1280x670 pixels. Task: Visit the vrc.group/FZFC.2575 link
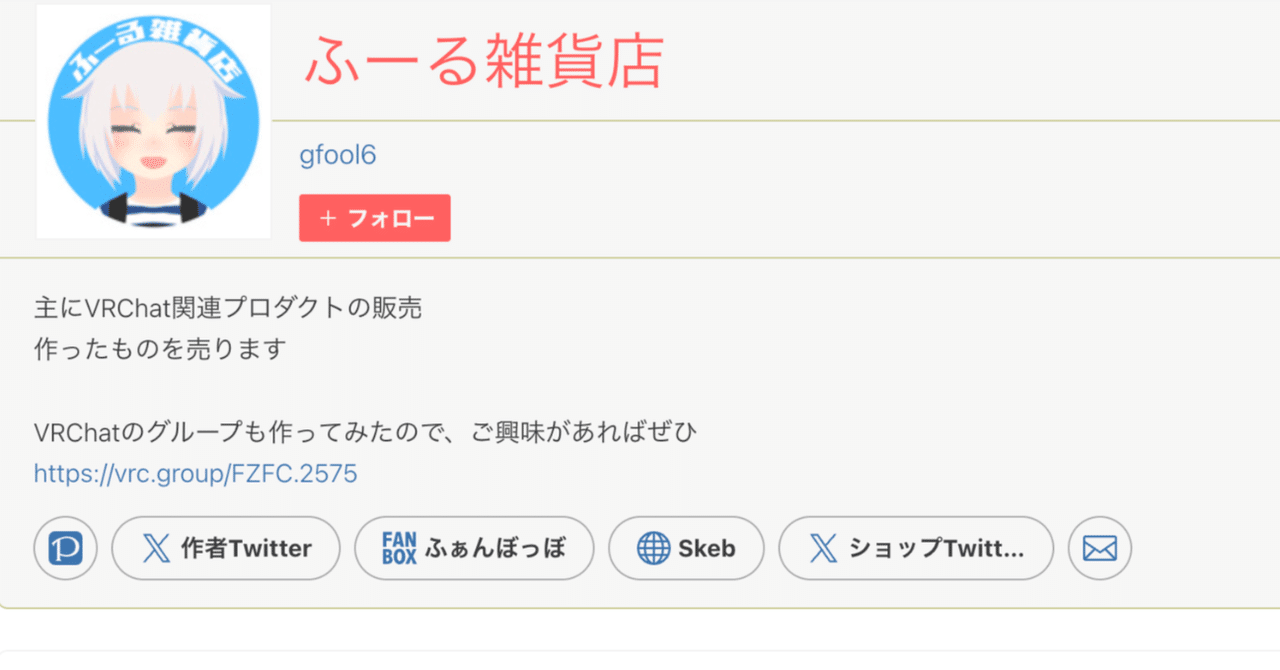pyautogui.click(x=195, y=473)
